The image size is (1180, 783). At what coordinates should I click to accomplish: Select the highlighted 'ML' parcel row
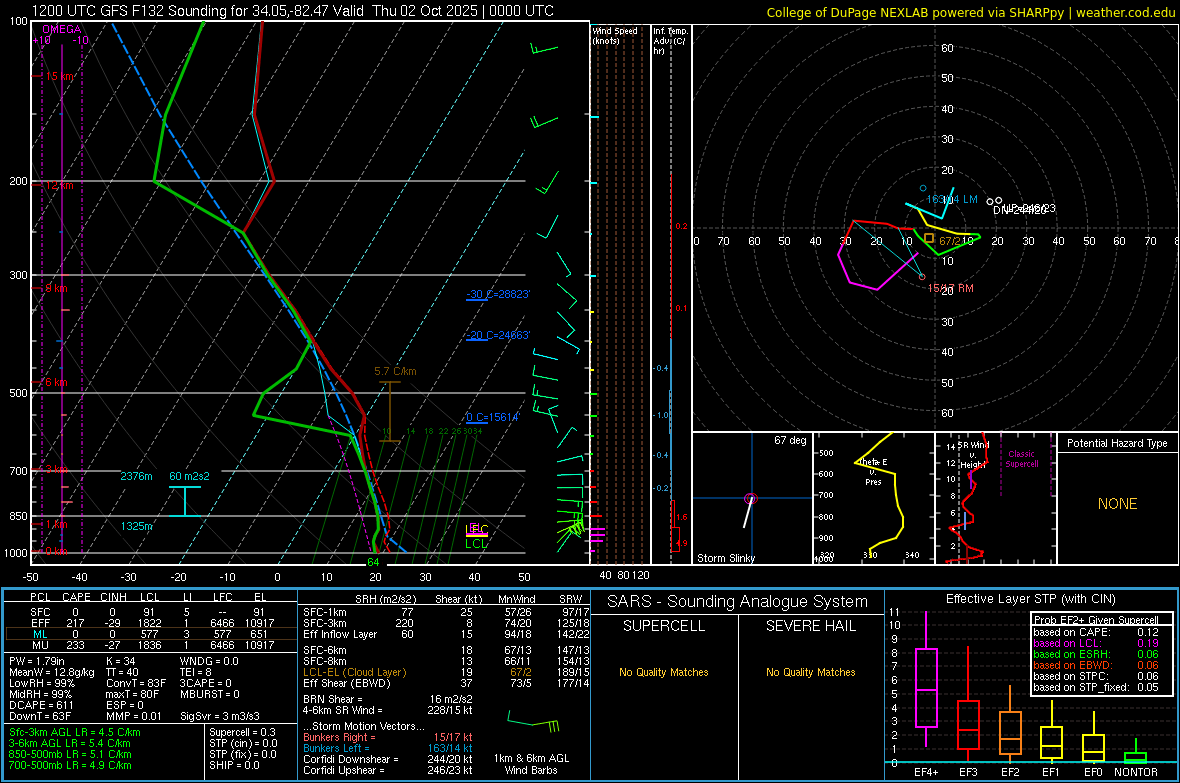[x=150, y=634]
